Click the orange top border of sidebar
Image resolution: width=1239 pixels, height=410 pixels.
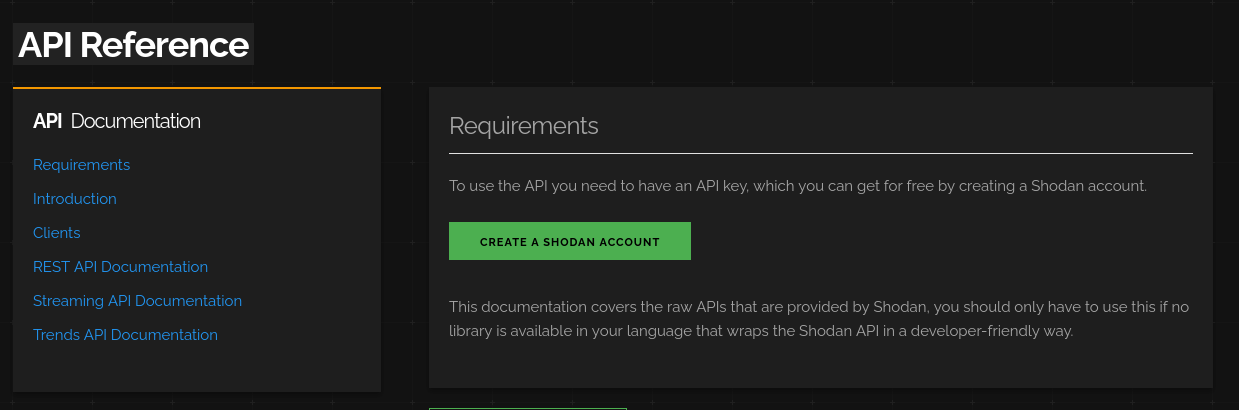click(x=196, y=88)
